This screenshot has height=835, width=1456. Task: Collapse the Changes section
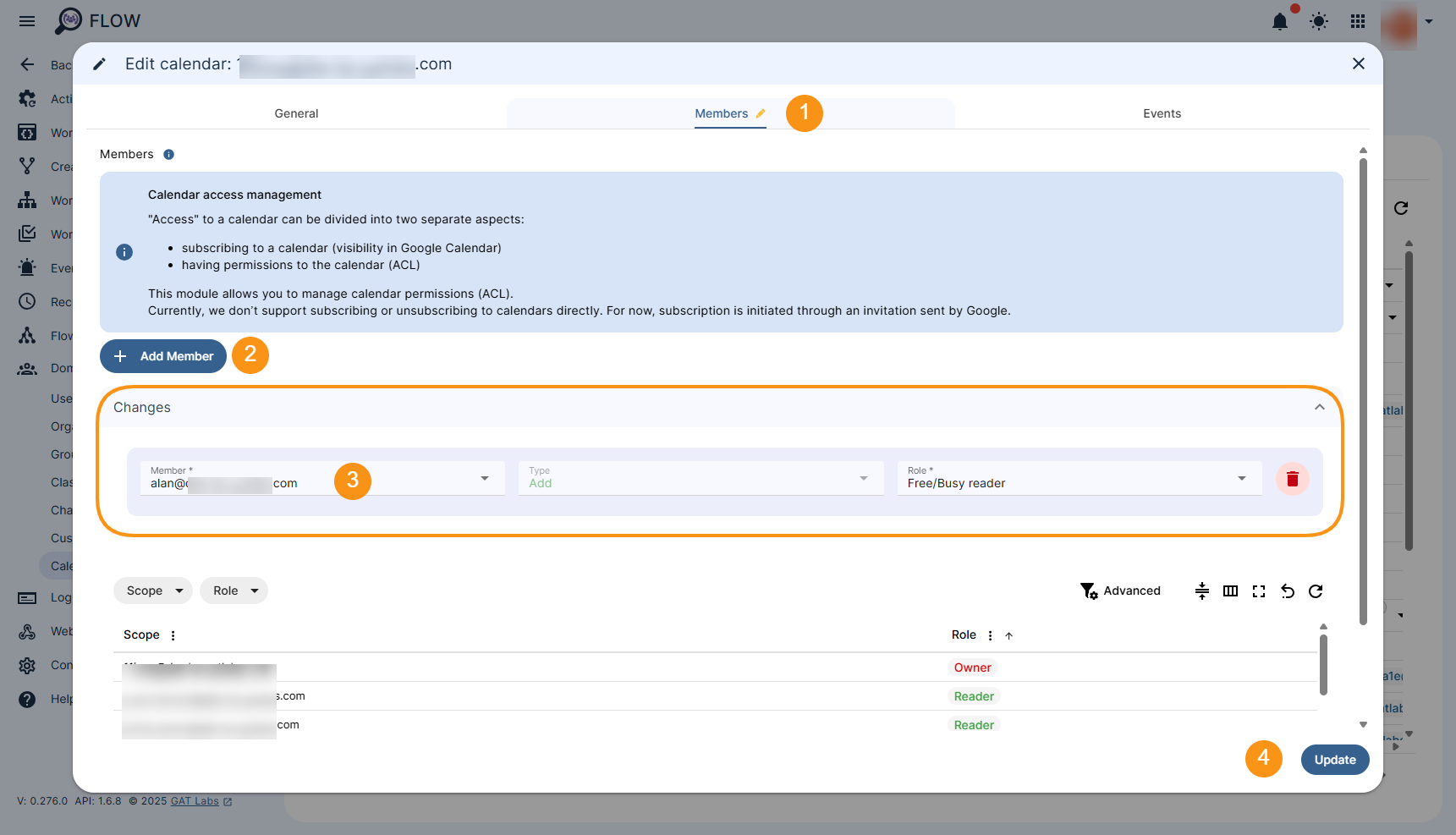click(1319, 407)
